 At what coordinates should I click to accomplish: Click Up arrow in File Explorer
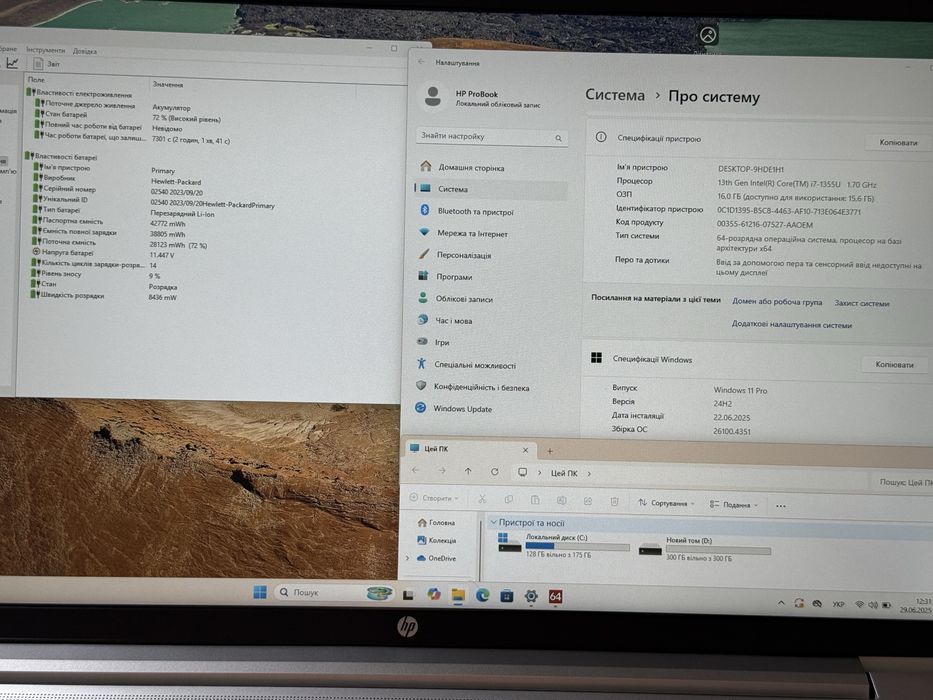click(x=468, y=471)
